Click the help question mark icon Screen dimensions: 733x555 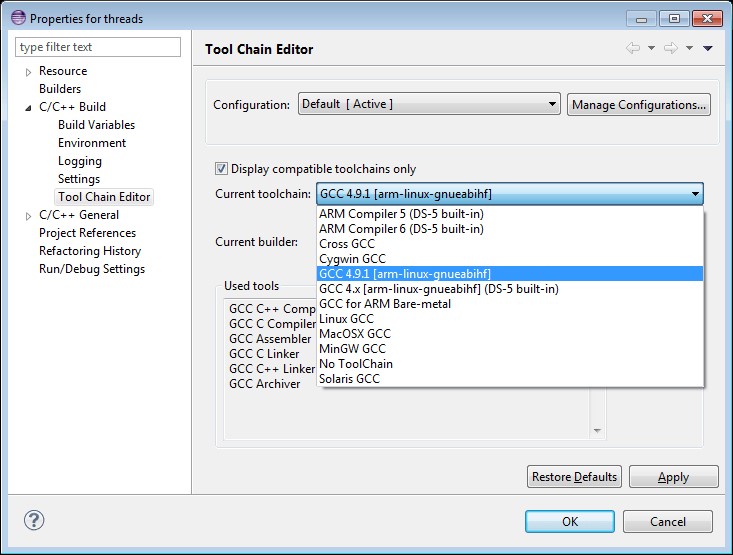coord(34,520)
